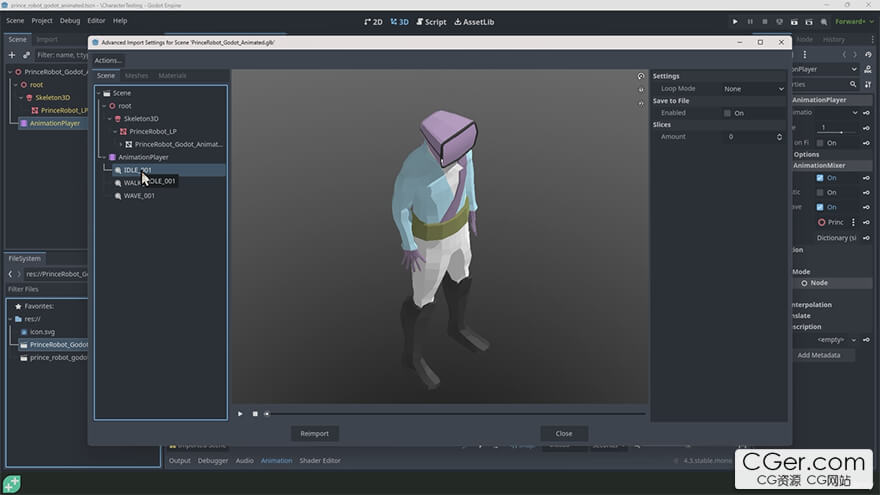Add a new node with the plus icon
880x495 pixels.
click(x=12, y=55)
